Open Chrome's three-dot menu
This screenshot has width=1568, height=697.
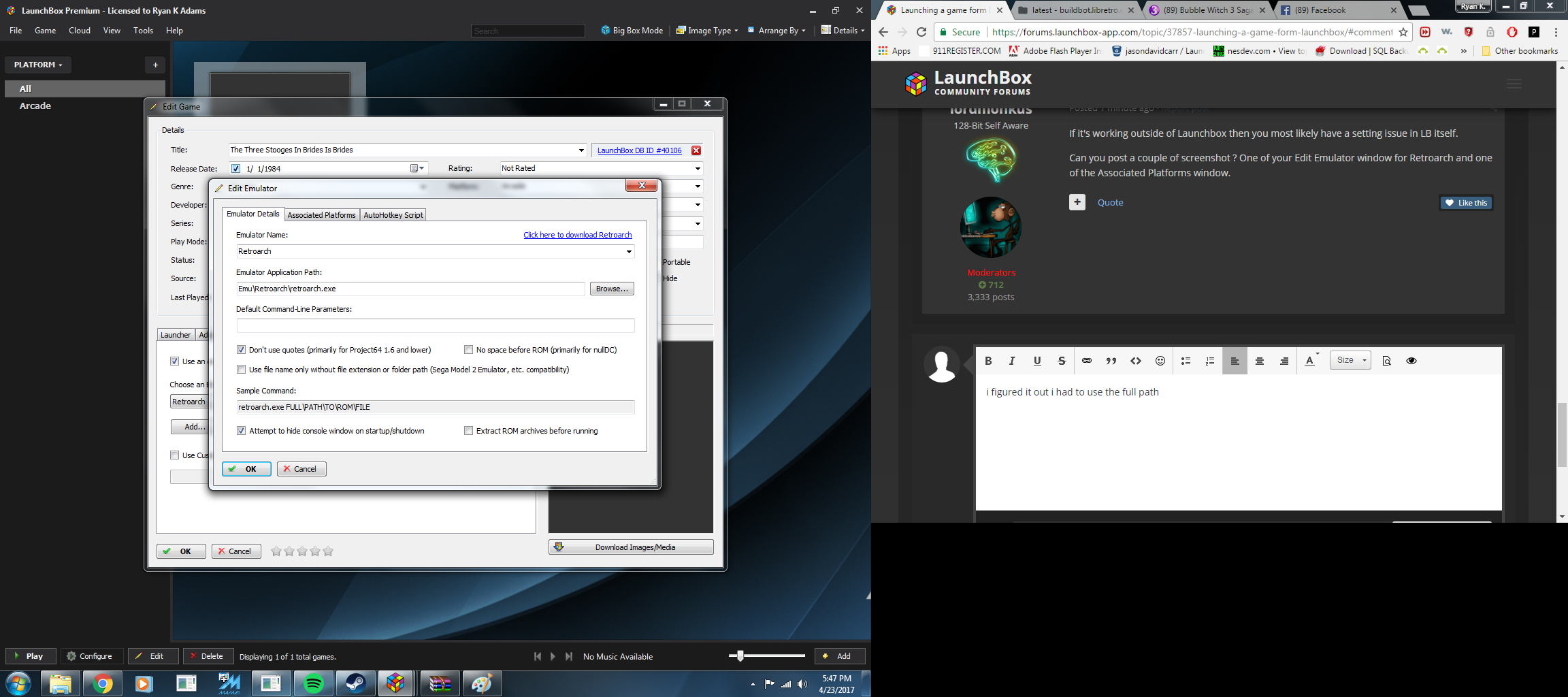pos(1556,32)
